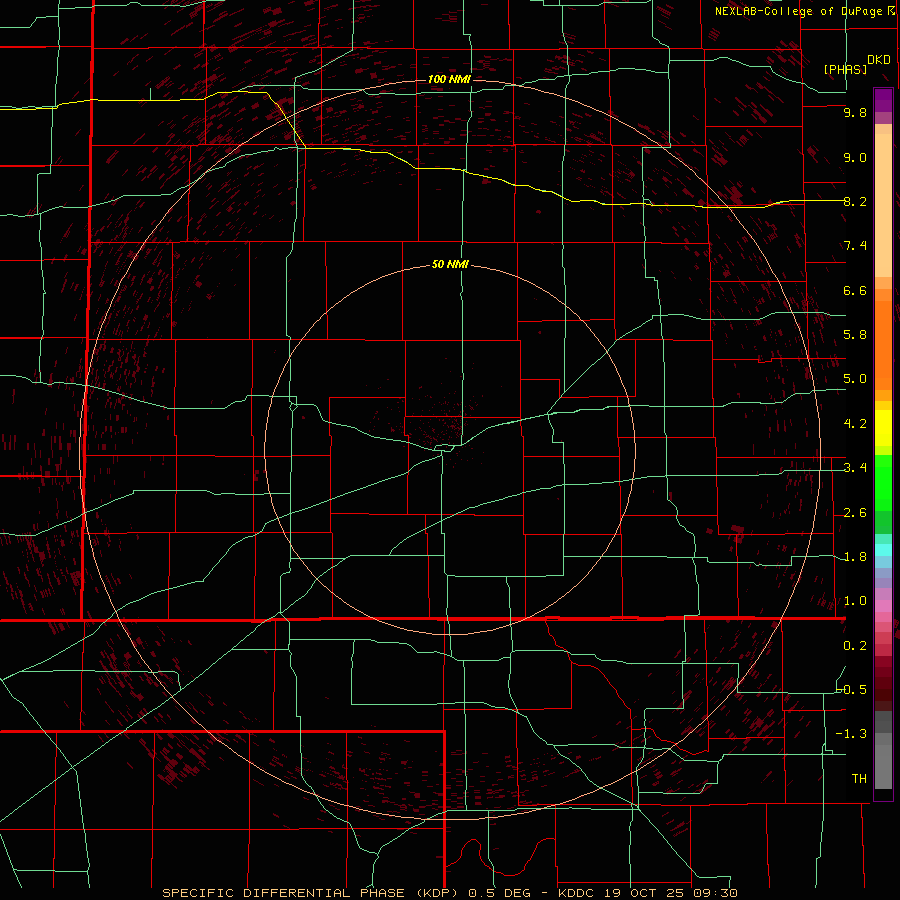Select the 100 NMI range ring label
This screenshot has height=900, width=900.
(x=449, y=79)
